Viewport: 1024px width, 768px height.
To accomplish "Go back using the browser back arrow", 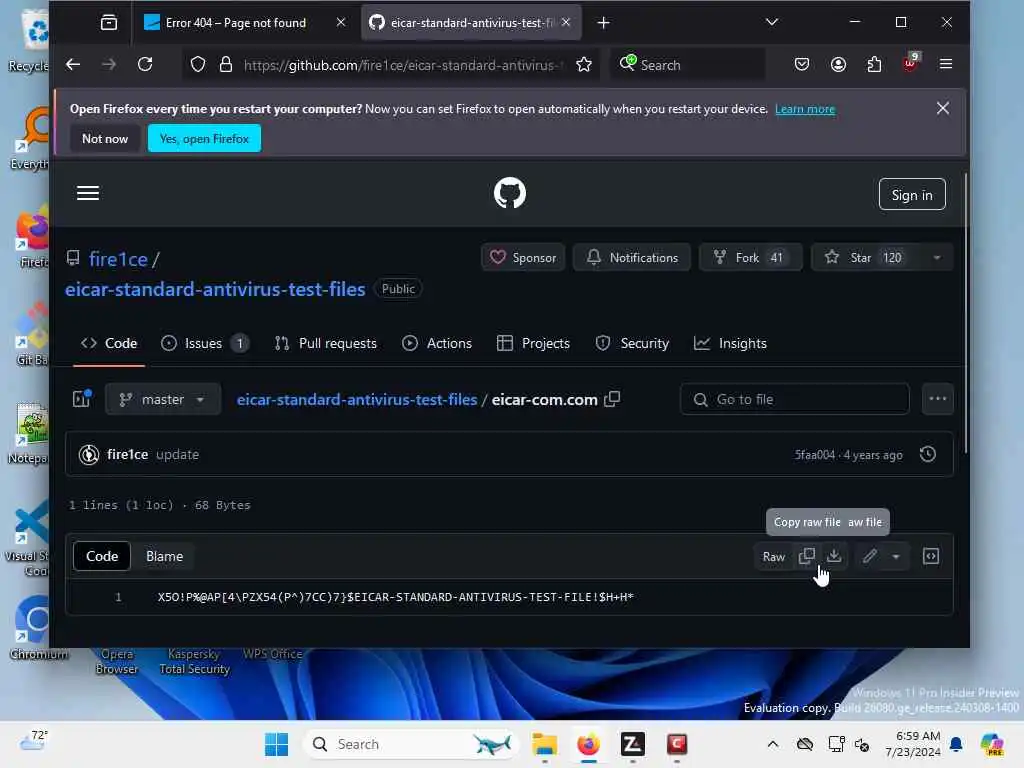I will coord(73,64).
